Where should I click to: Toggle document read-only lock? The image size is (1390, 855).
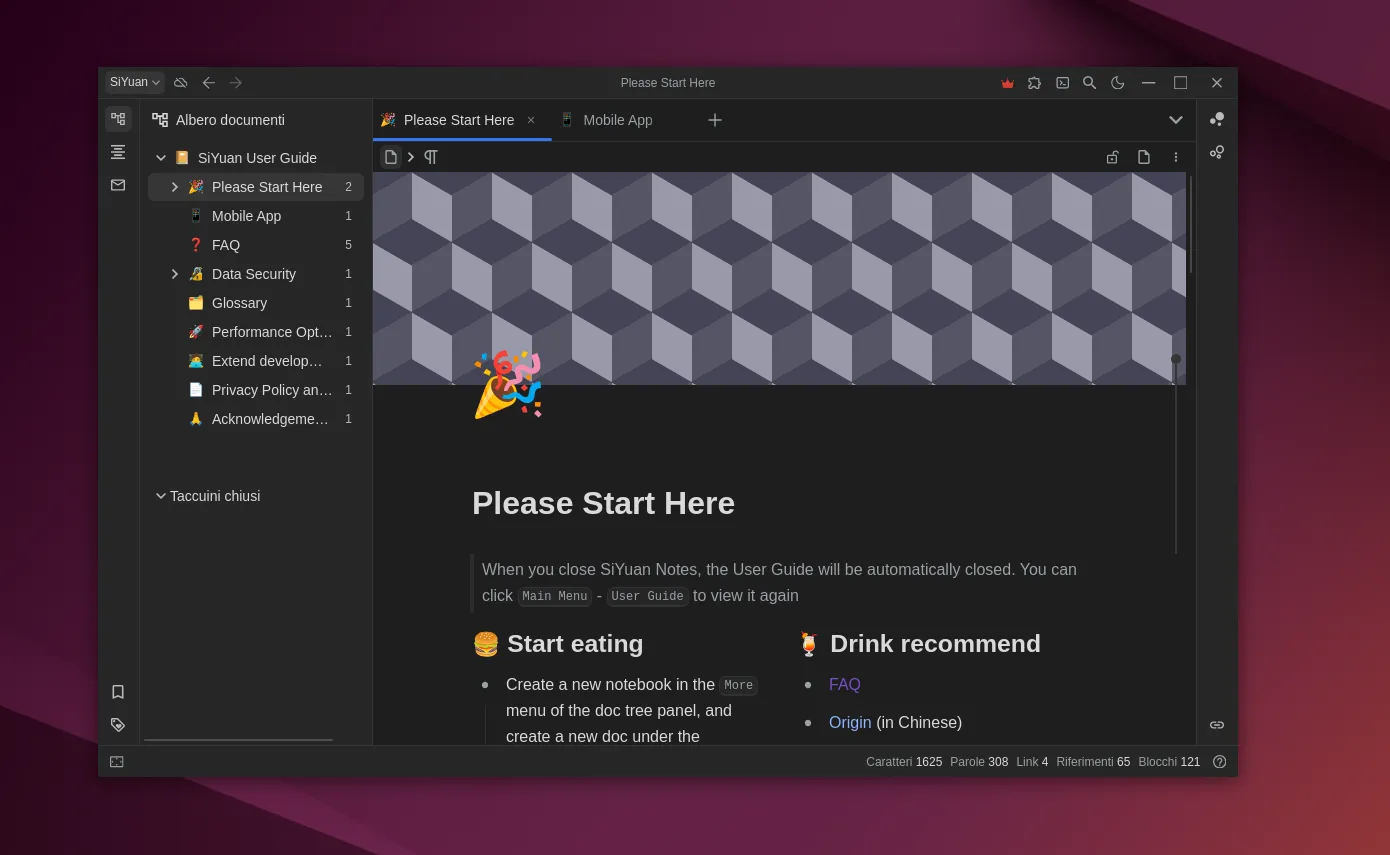coord(1112,157)
